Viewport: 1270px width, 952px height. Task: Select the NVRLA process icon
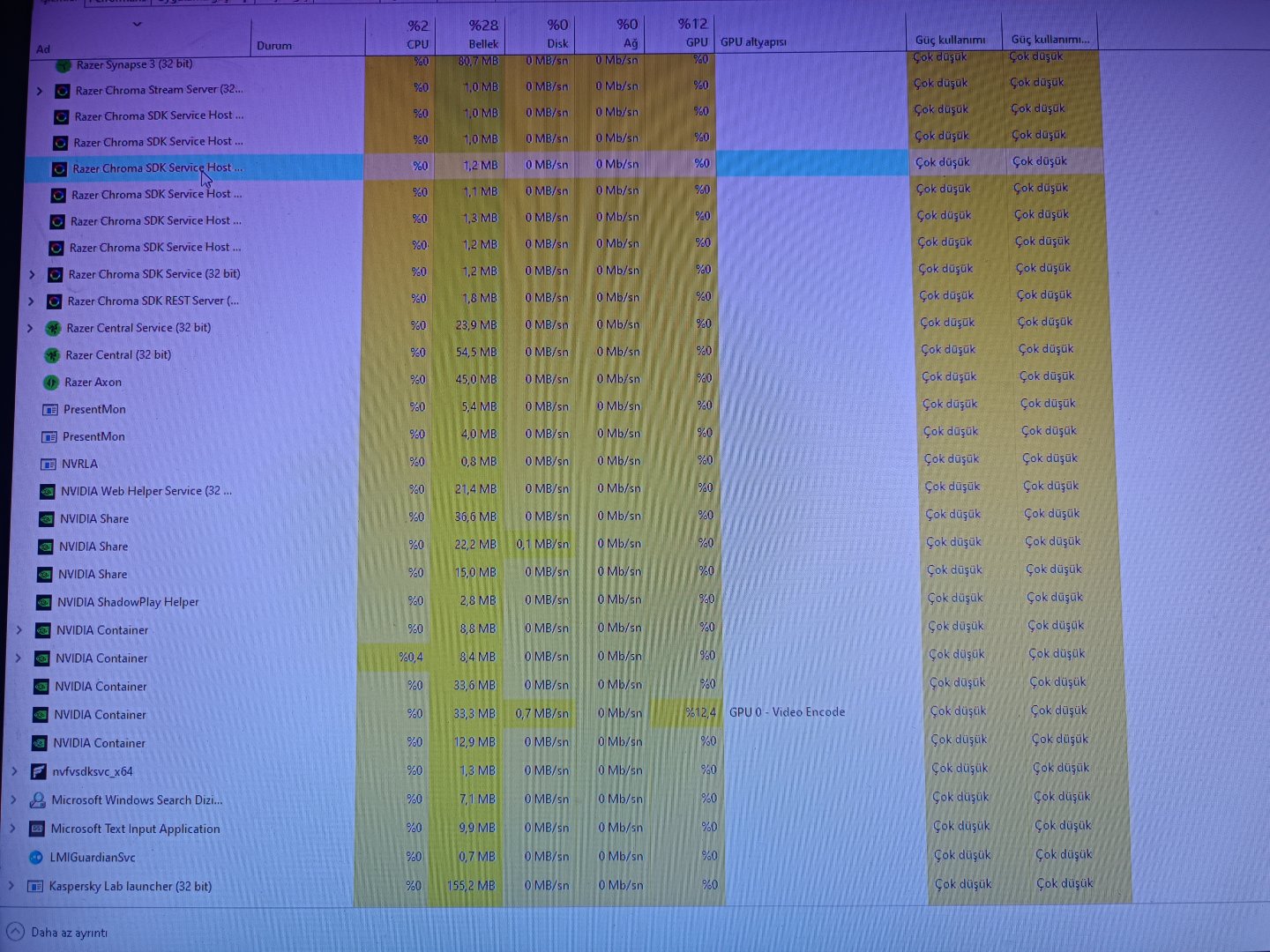click(49, 465)
